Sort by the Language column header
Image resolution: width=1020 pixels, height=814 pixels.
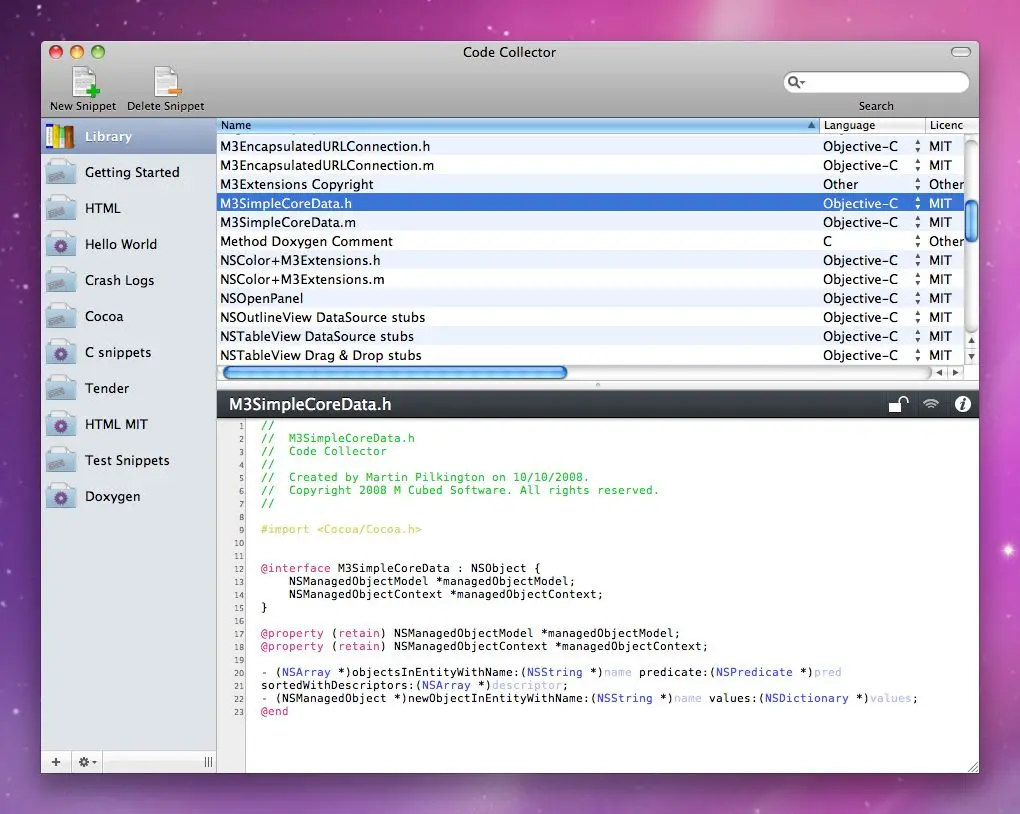point(872,125)
